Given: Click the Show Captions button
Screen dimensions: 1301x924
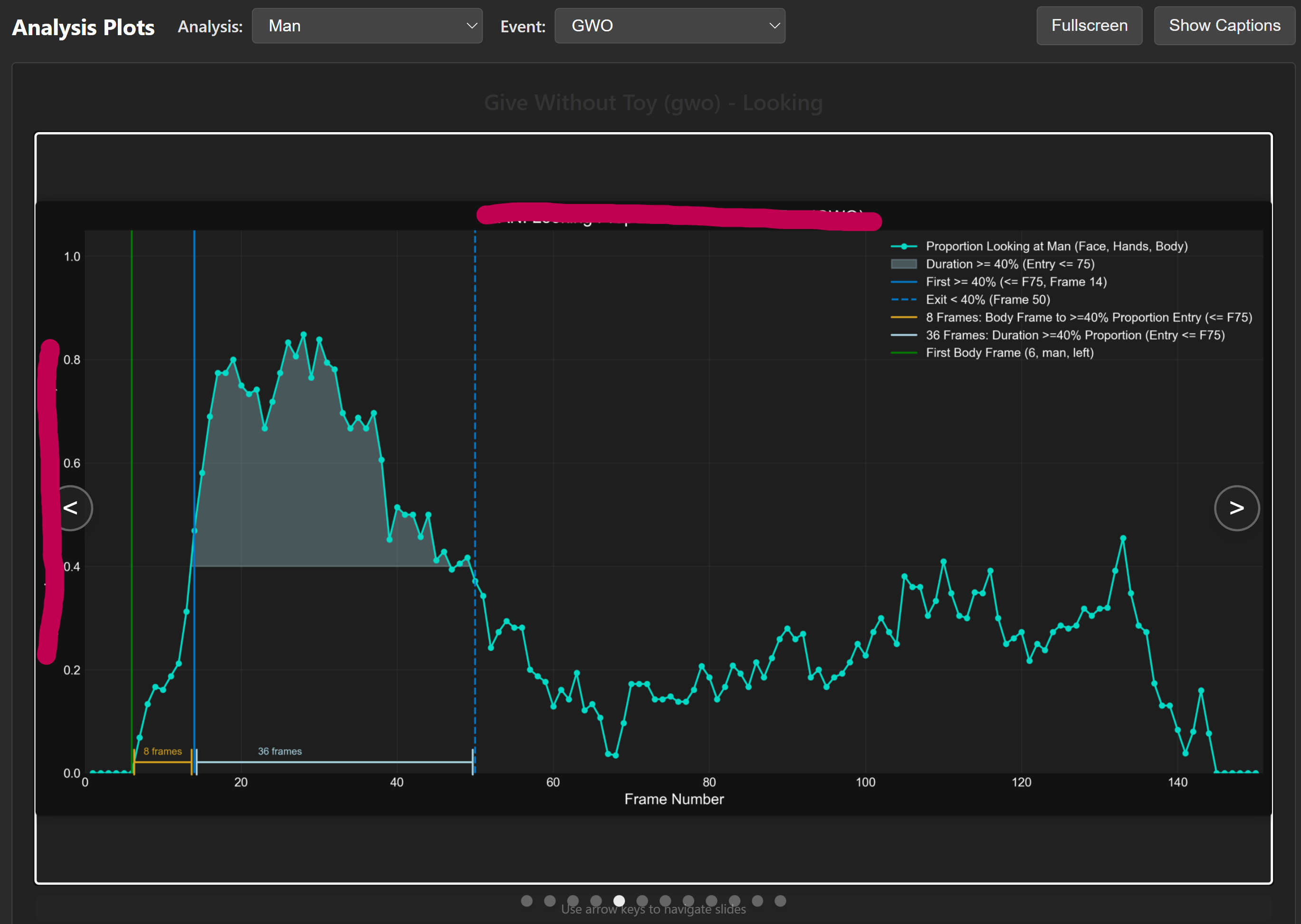Looking at the screenshot, I should click(x=1225, y=26).
